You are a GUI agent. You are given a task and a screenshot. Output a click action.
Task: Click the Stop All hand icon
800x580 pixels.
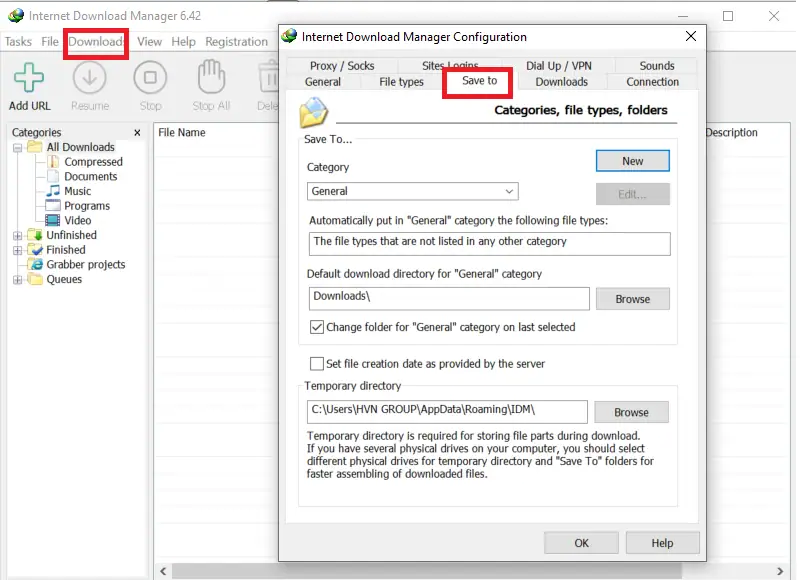[x=211, y=78]
